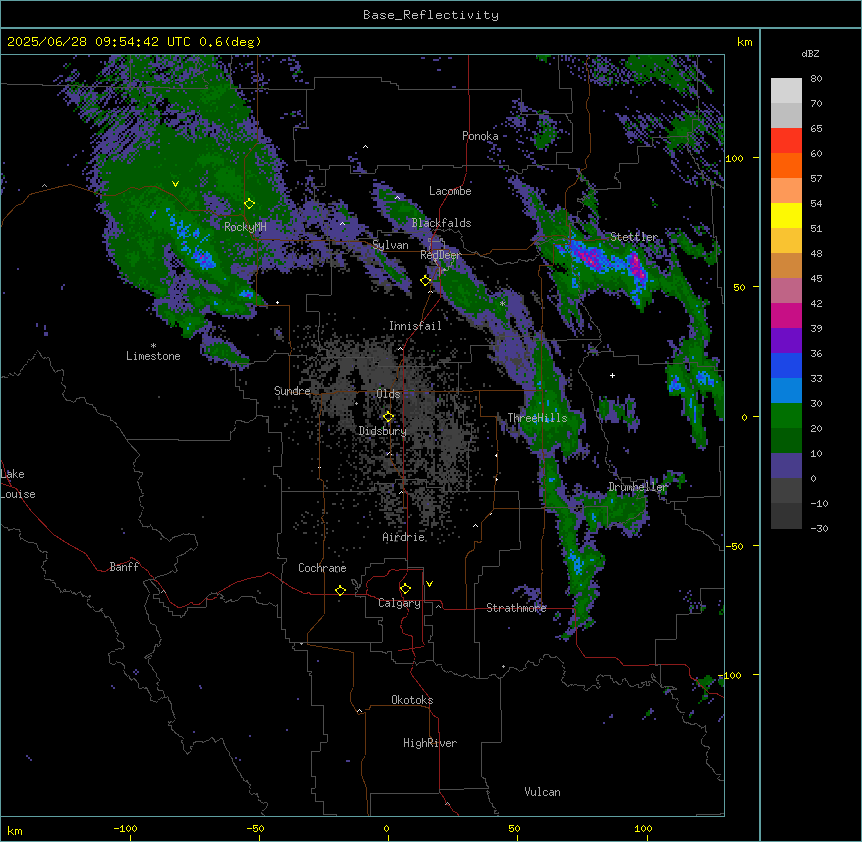Image resolution: width=862 pixels, height=842 pixels.
Task: Select the orange 60 dBZ legend swatch
Action: click(x=786, y=165)
